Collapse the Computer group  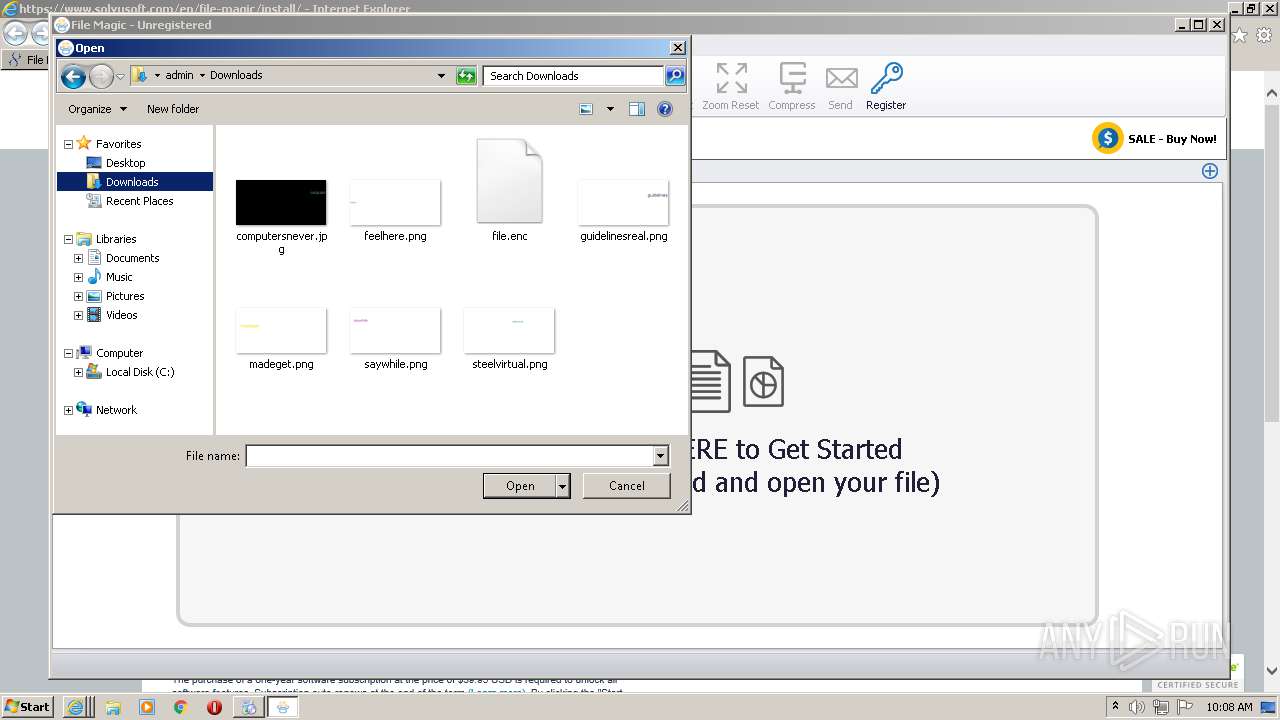(x=68, y=353)
